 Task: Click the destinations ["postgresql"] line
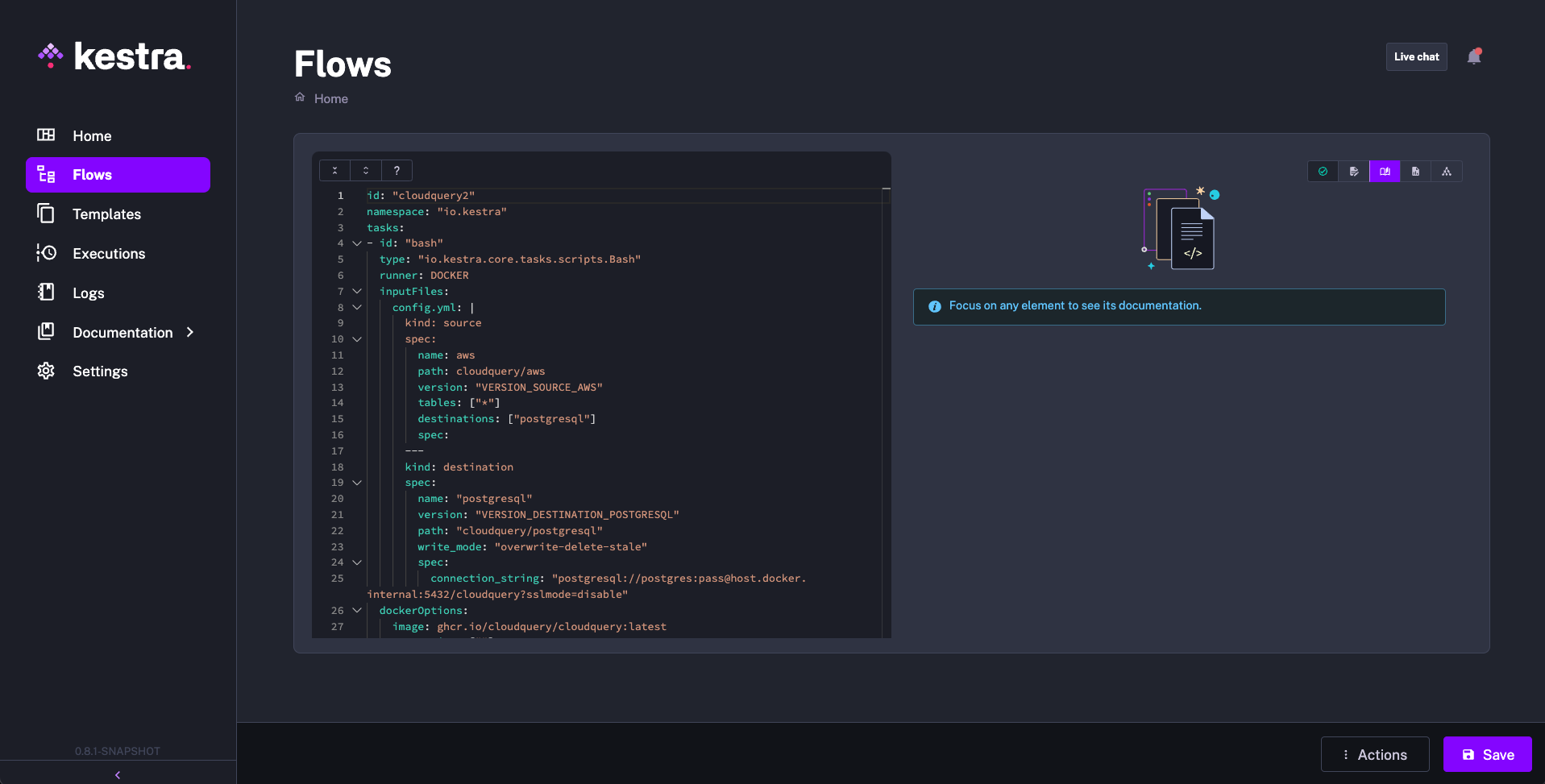coord(507,419)
